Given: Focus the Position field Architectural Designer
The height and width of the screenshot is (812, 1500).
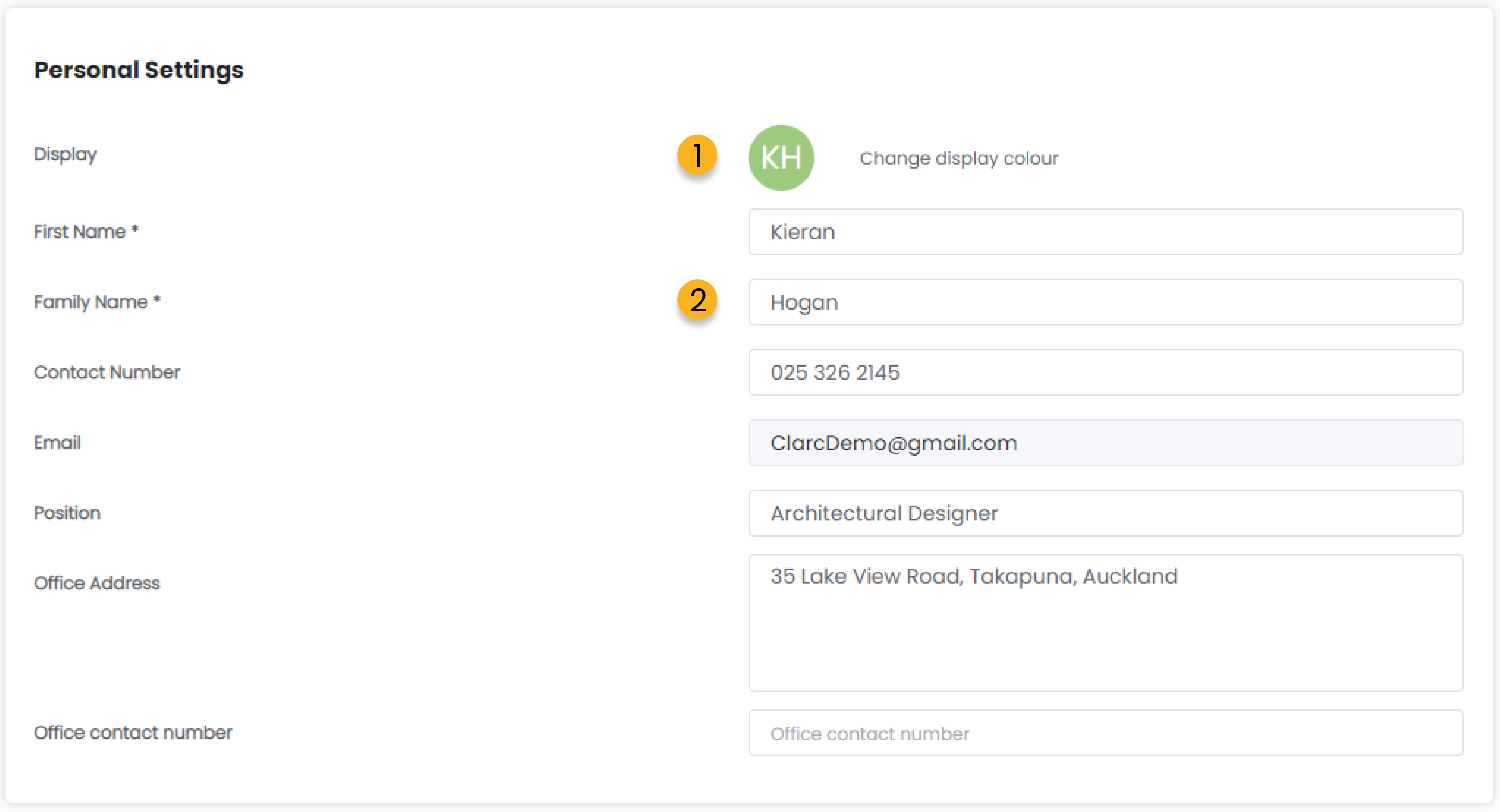Looking at the screenshot, I should tap(1105, 513).
